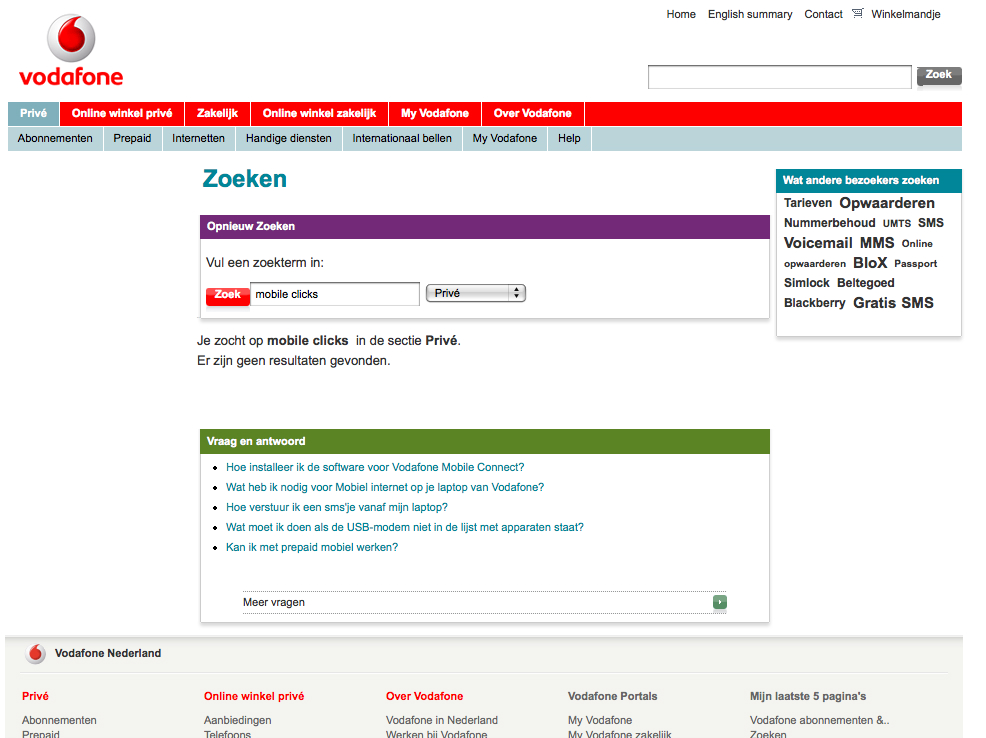Open the question about prepaid mobiel werken
This screenshot has height=738, width=986.
[312, 547]
